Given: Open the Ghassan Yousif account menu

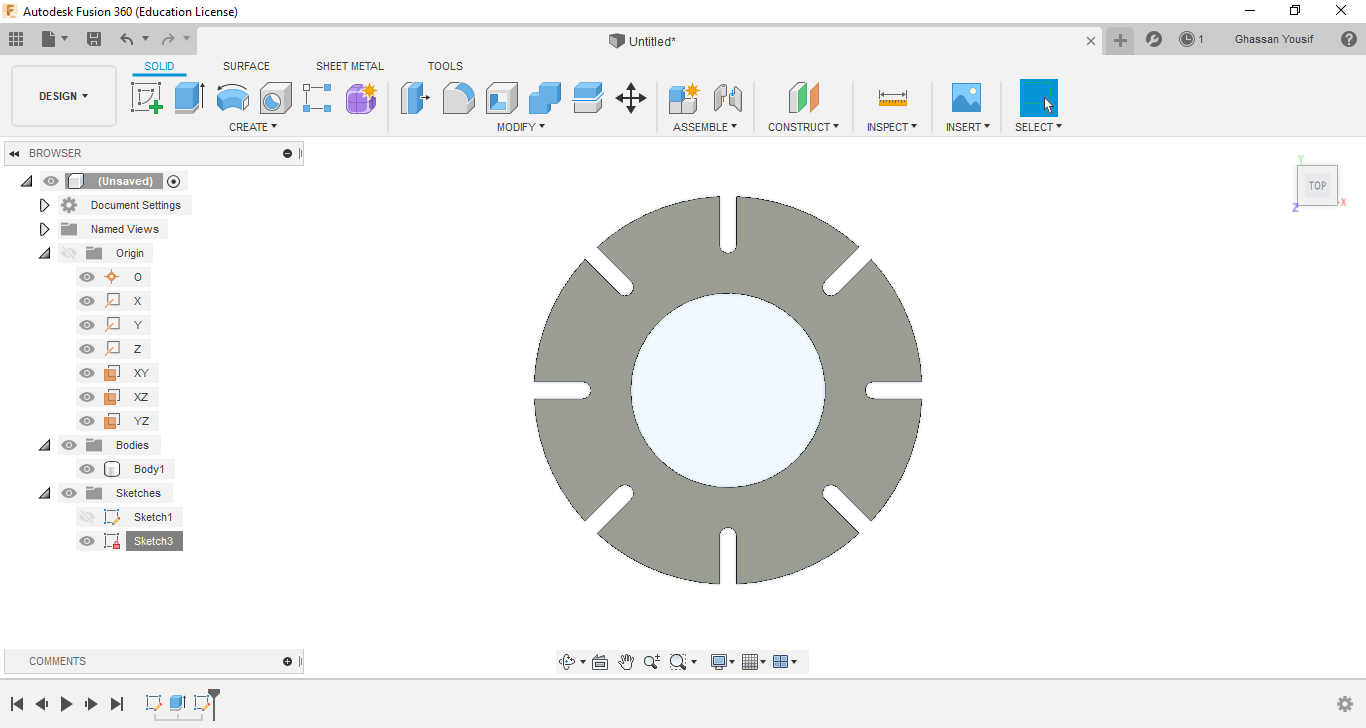Looking at the screenshot, I should (x=1274, y=39).
